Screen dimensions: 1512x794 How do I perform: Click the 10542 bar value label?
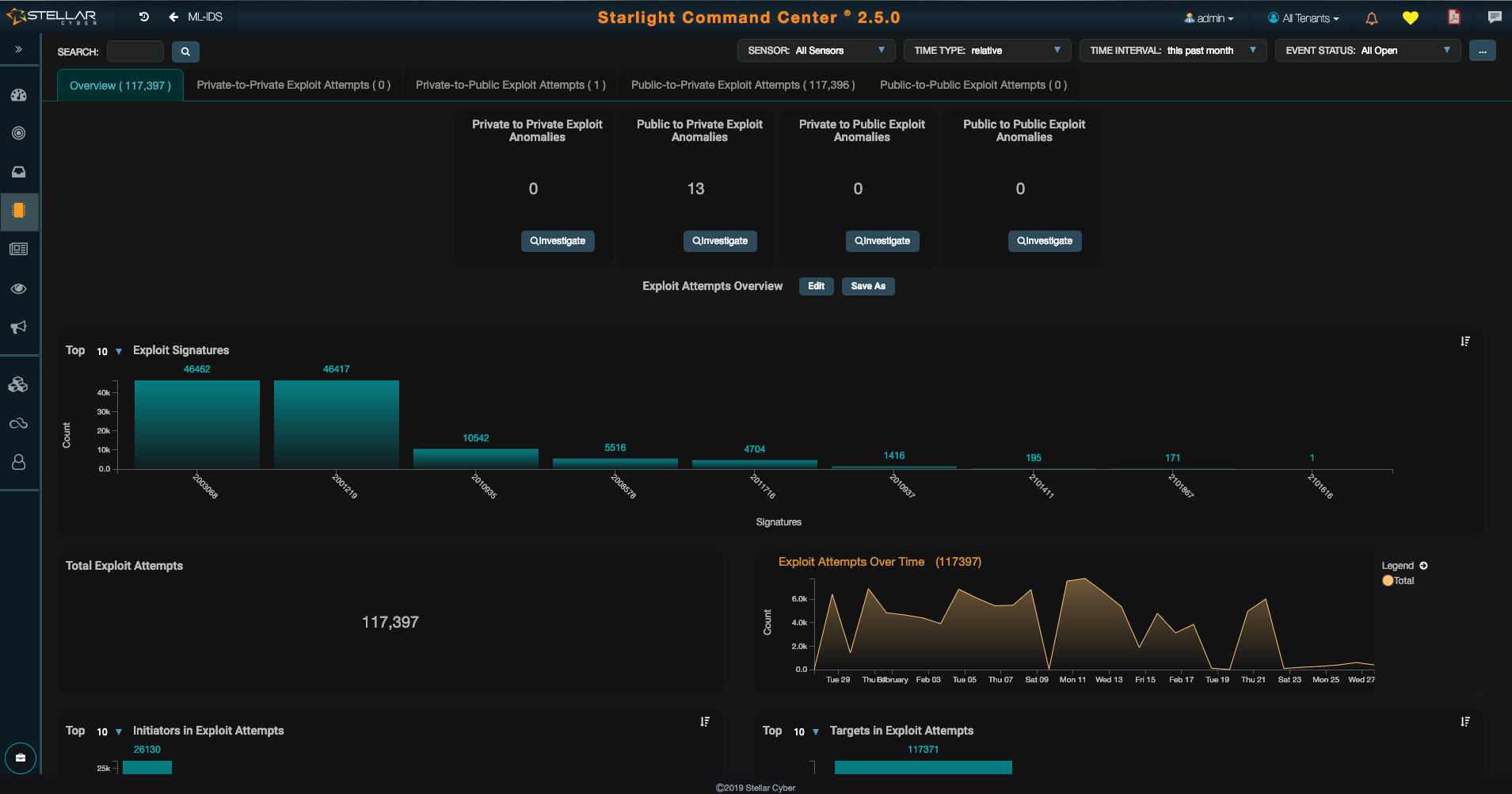(476, 438)
